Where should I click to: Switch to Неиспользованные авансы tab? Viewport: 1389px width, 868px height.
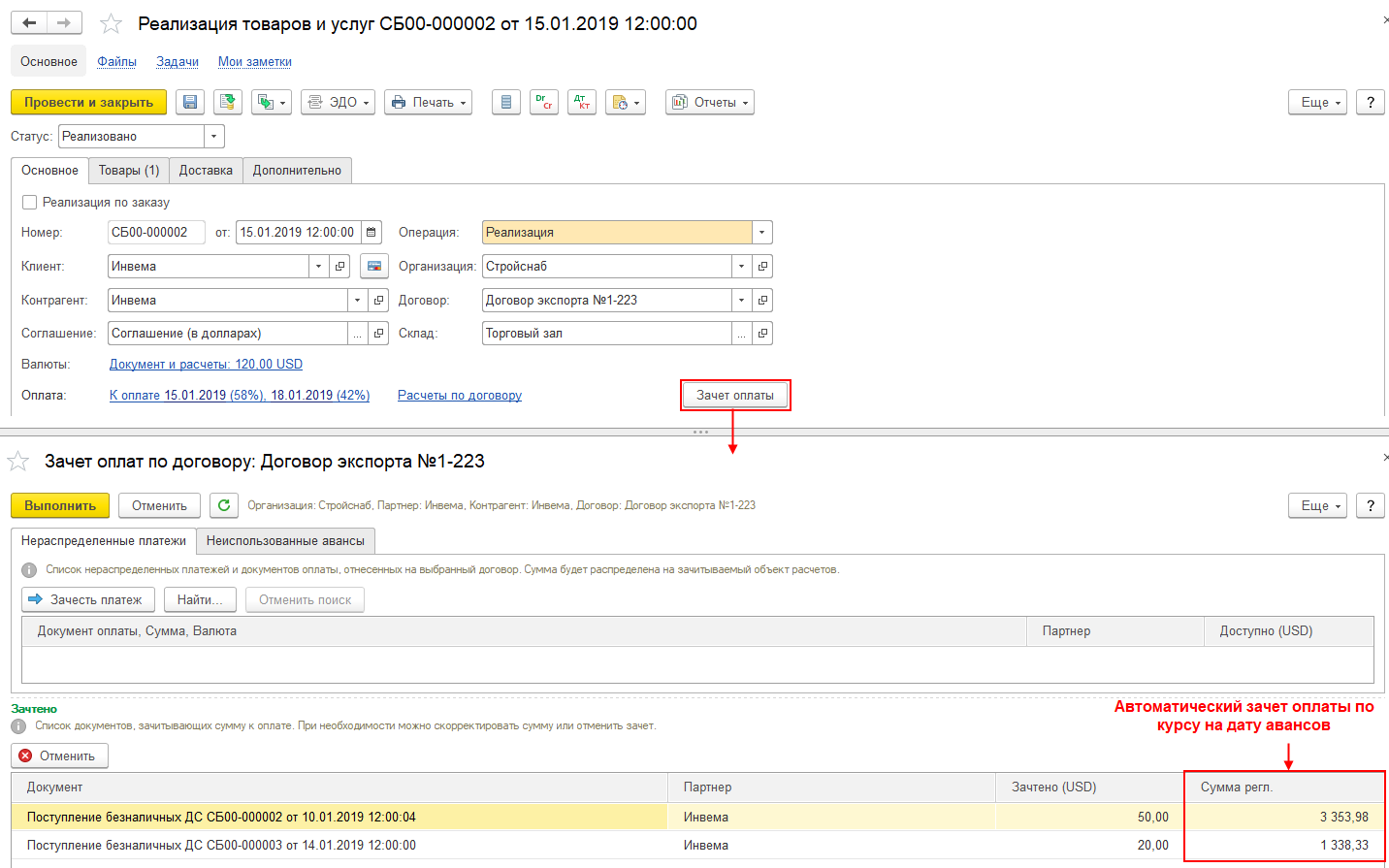coord(285,540)
